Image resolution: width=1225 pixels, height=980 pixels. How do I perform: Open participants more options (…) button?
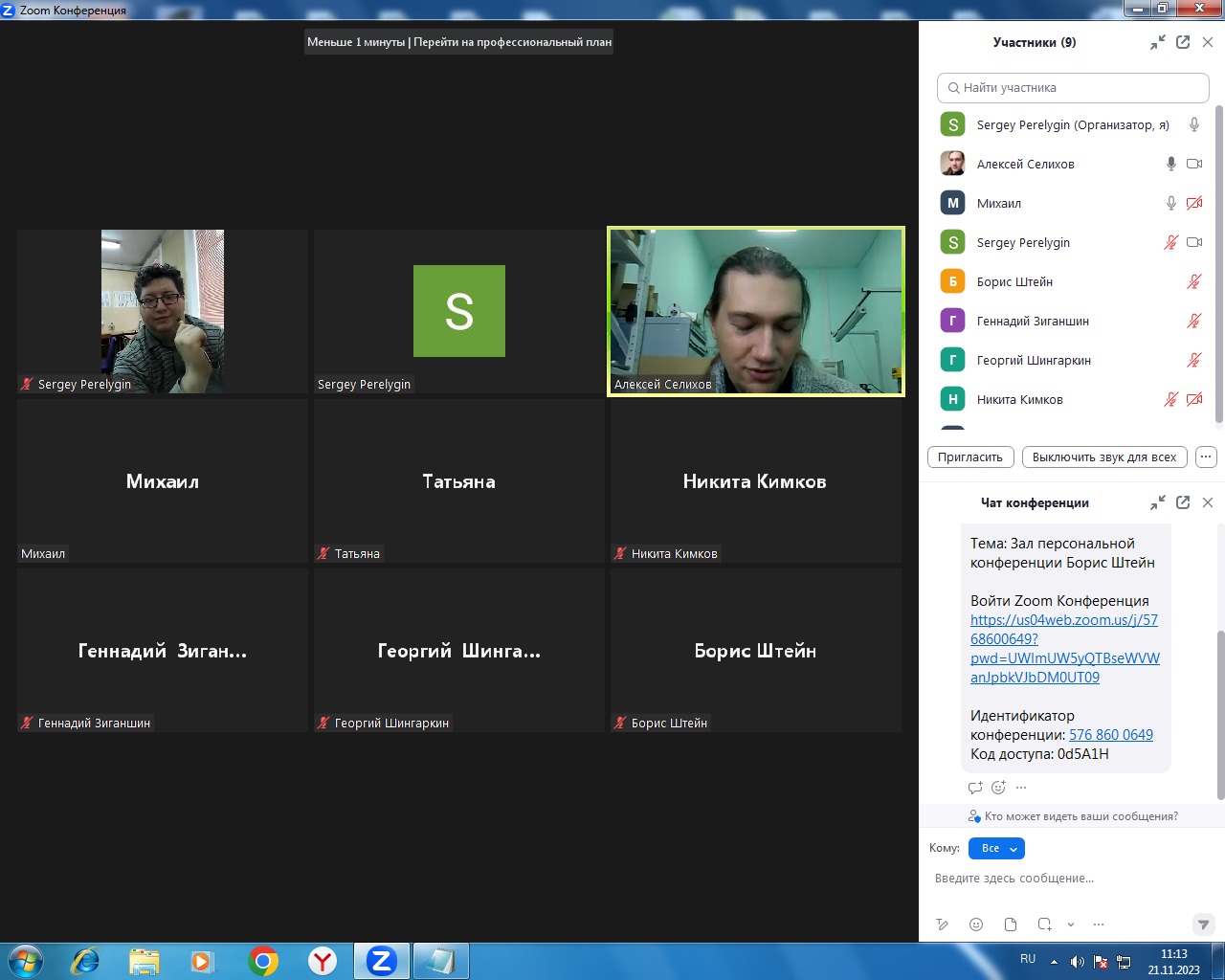click(x=1206, y=457)
